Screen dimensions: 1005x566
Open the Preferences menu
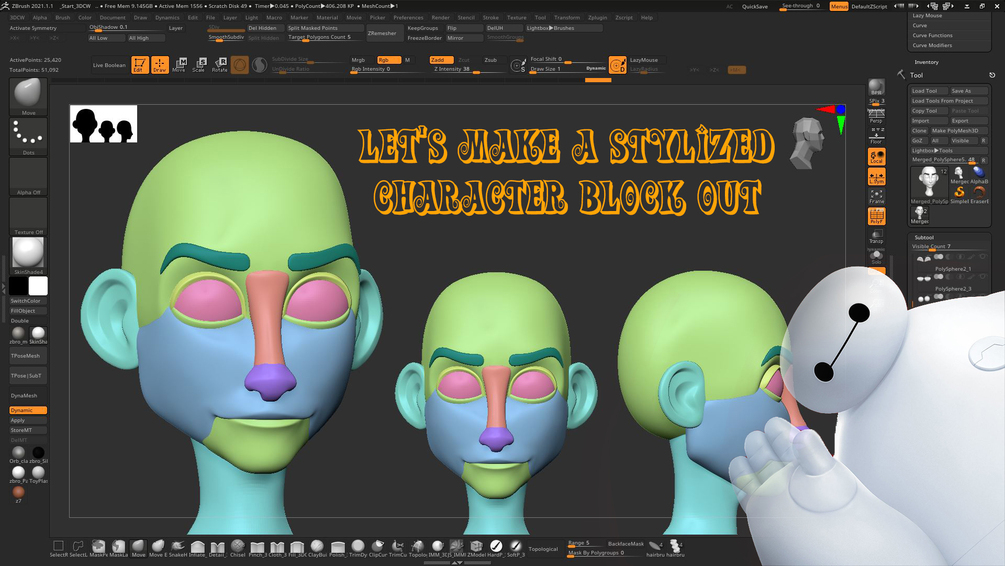coord(408,17)
